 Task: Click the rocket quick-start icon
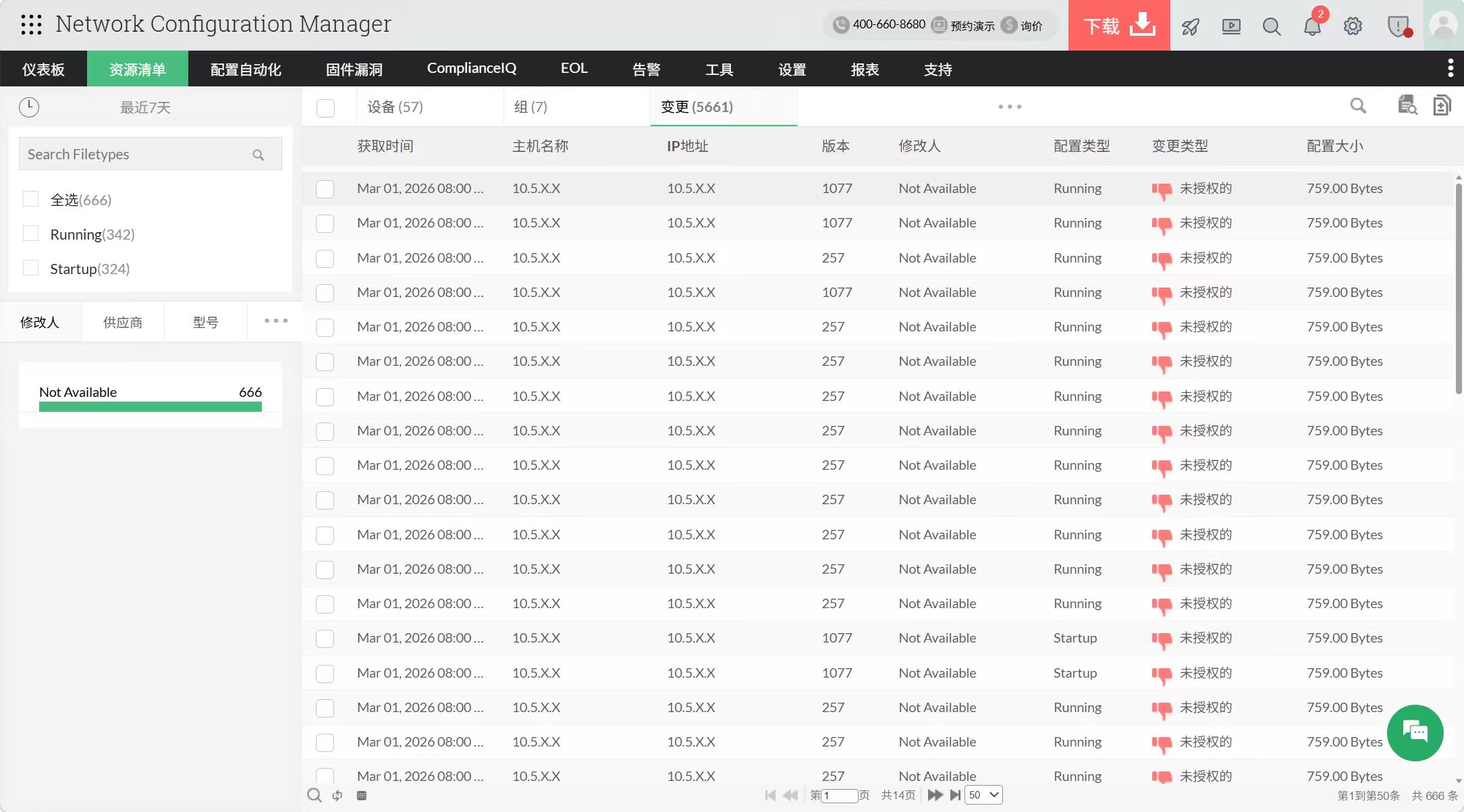(x=1191, y=26)
